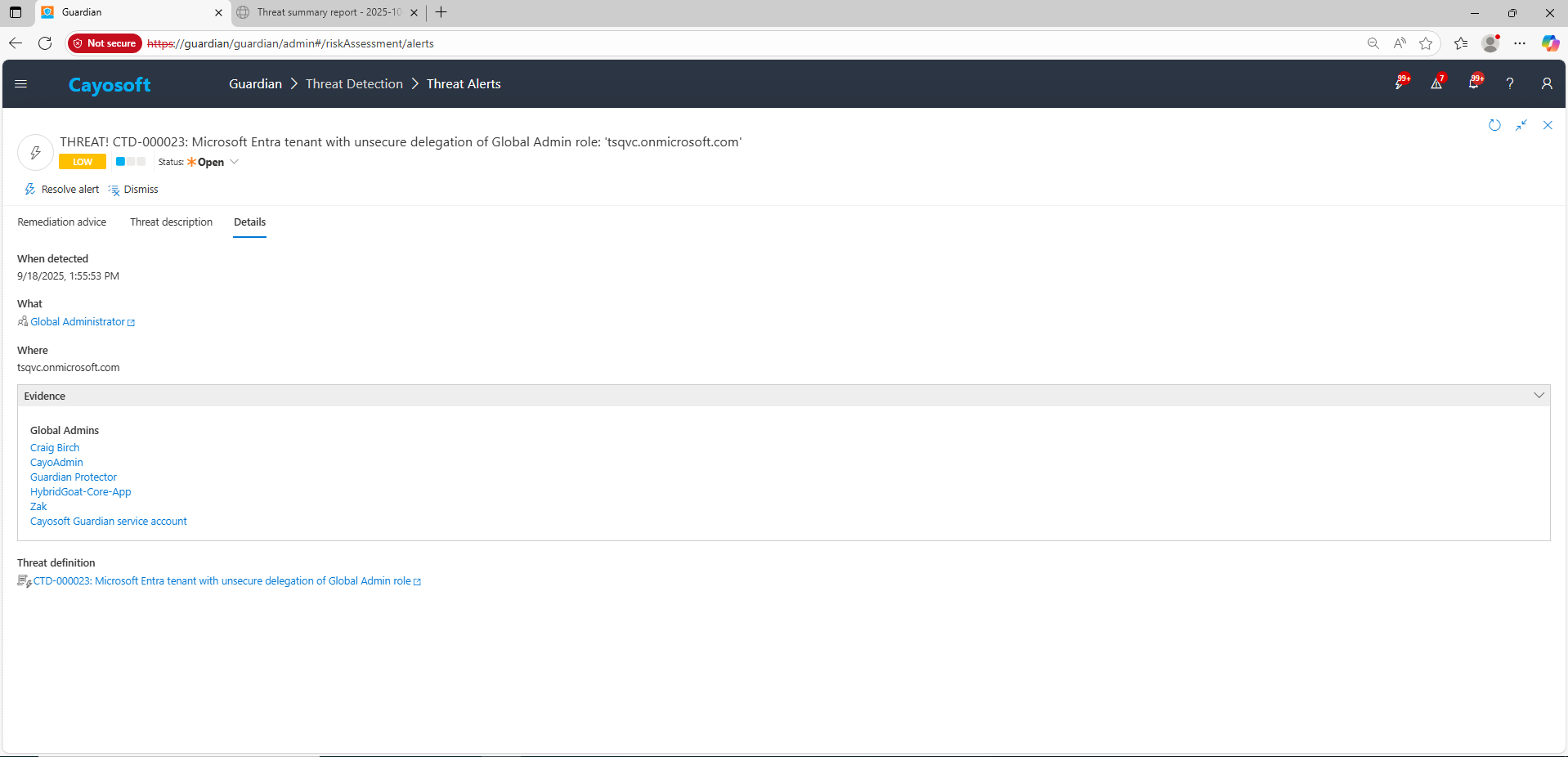This screenshot has height=757, width=1568.
Task: Collapse the alert panel with the shrink icon
Action: pos(1521,125)
